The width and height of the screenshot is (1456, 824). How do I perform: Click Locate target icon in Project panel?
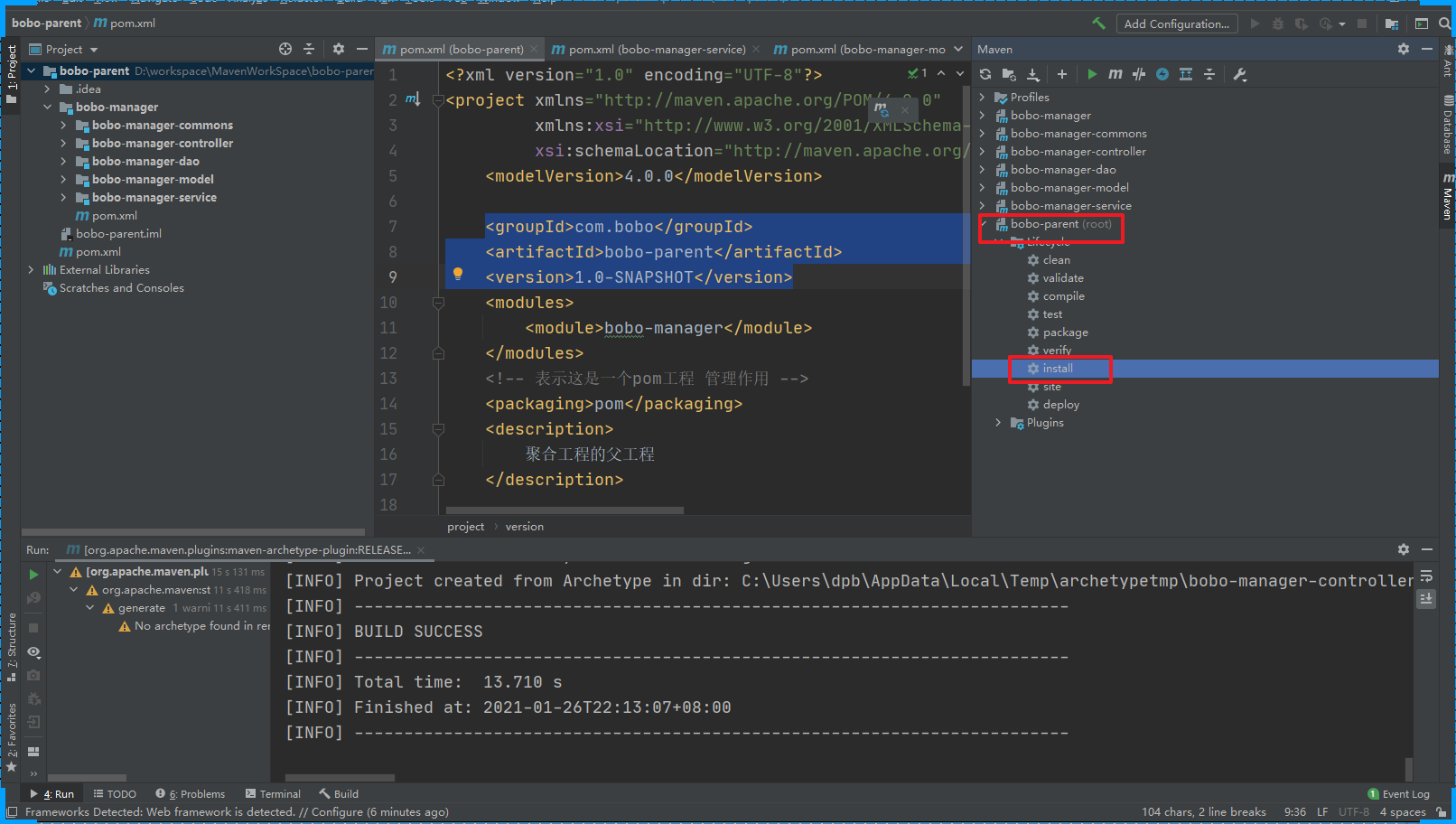pos(285,49)
